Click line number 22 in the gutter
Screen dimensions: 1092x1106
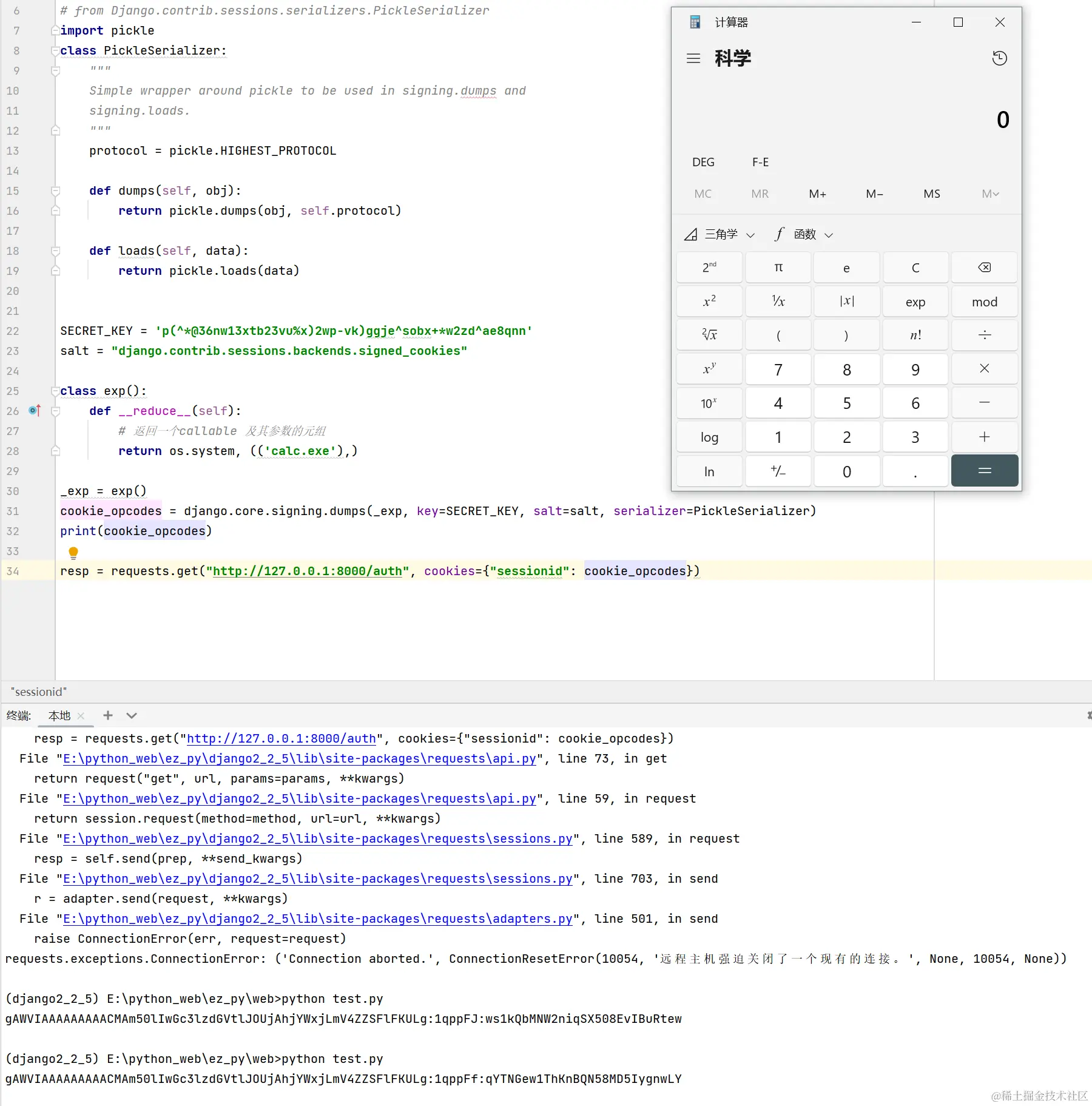click(x=13, y=331)
